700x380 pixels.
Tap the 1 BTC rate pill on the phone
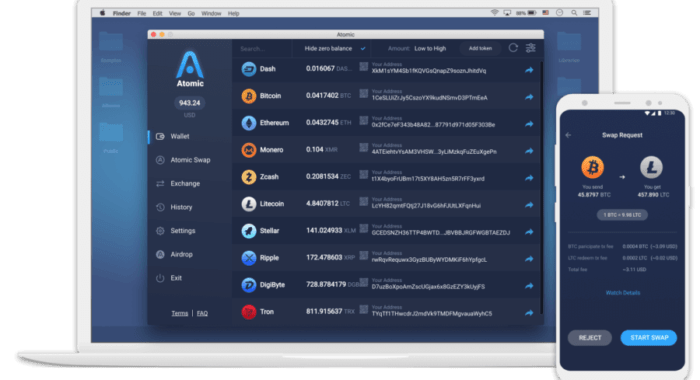pos(622,215)
